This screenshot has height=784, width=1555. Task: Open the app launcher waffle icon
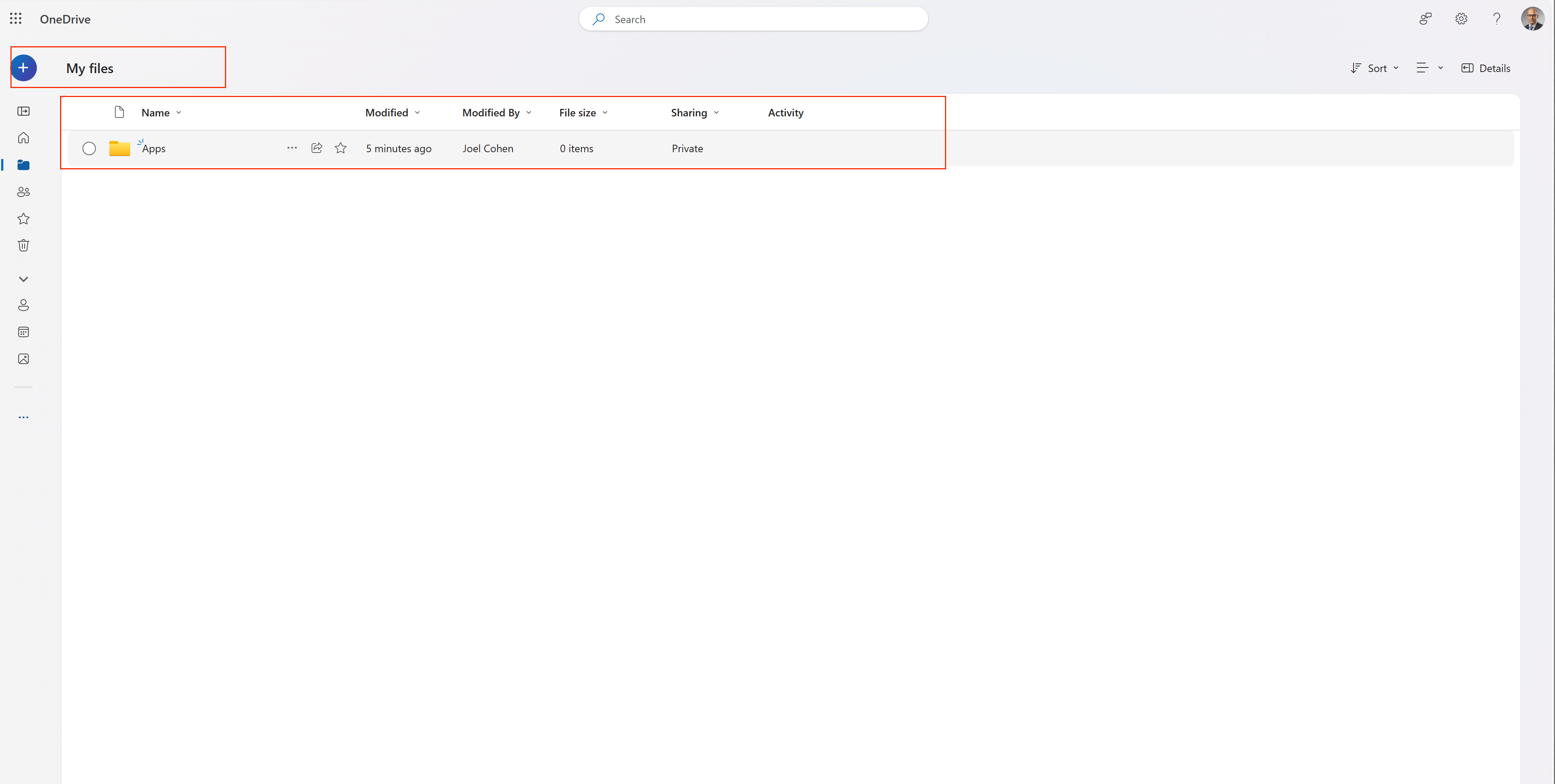coord(16,19)
